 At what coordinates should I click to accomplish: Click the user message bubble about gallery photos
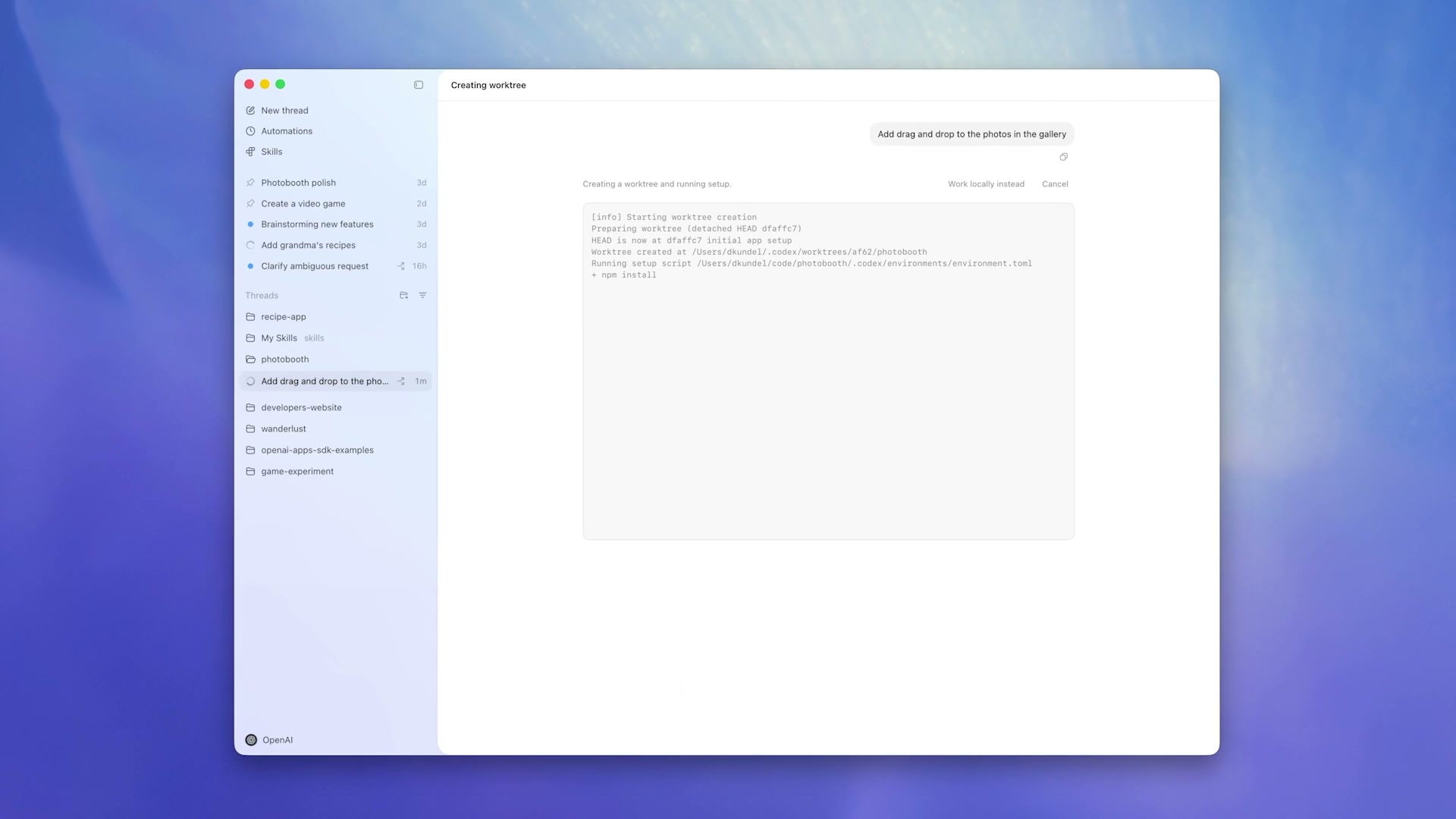point(971,134)
